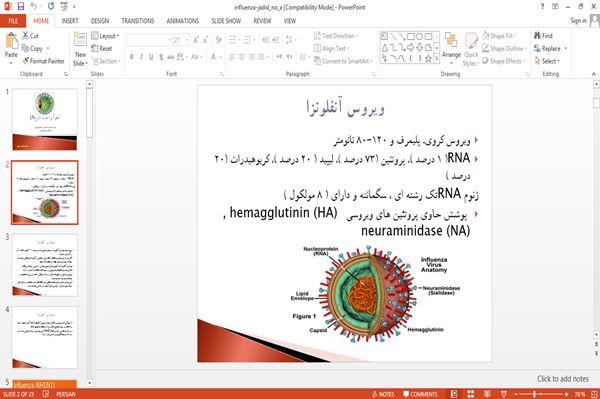The image size is (600, 399).
Task: Activate Format Painter
Action: 44,61
